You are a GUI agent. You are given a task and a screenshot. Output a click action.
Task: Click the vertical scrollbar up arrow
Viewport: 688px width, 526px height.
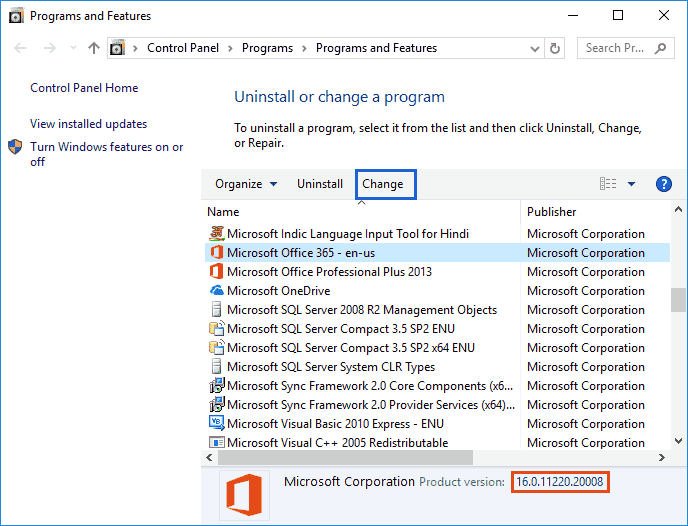pos(678,210)
